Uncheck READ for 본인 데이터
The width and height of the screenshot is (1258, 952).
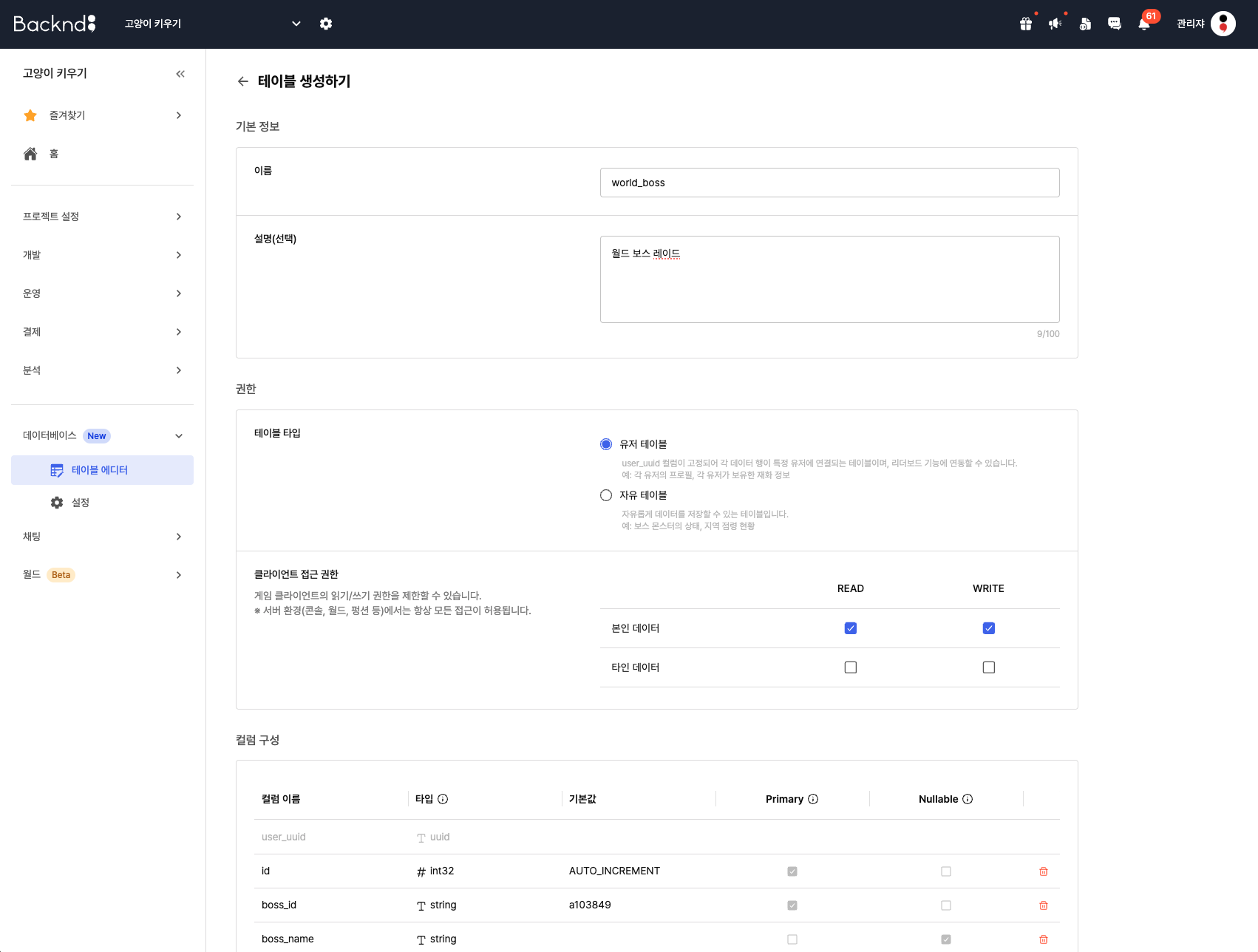pyautogui.click(x=851, y=628)
